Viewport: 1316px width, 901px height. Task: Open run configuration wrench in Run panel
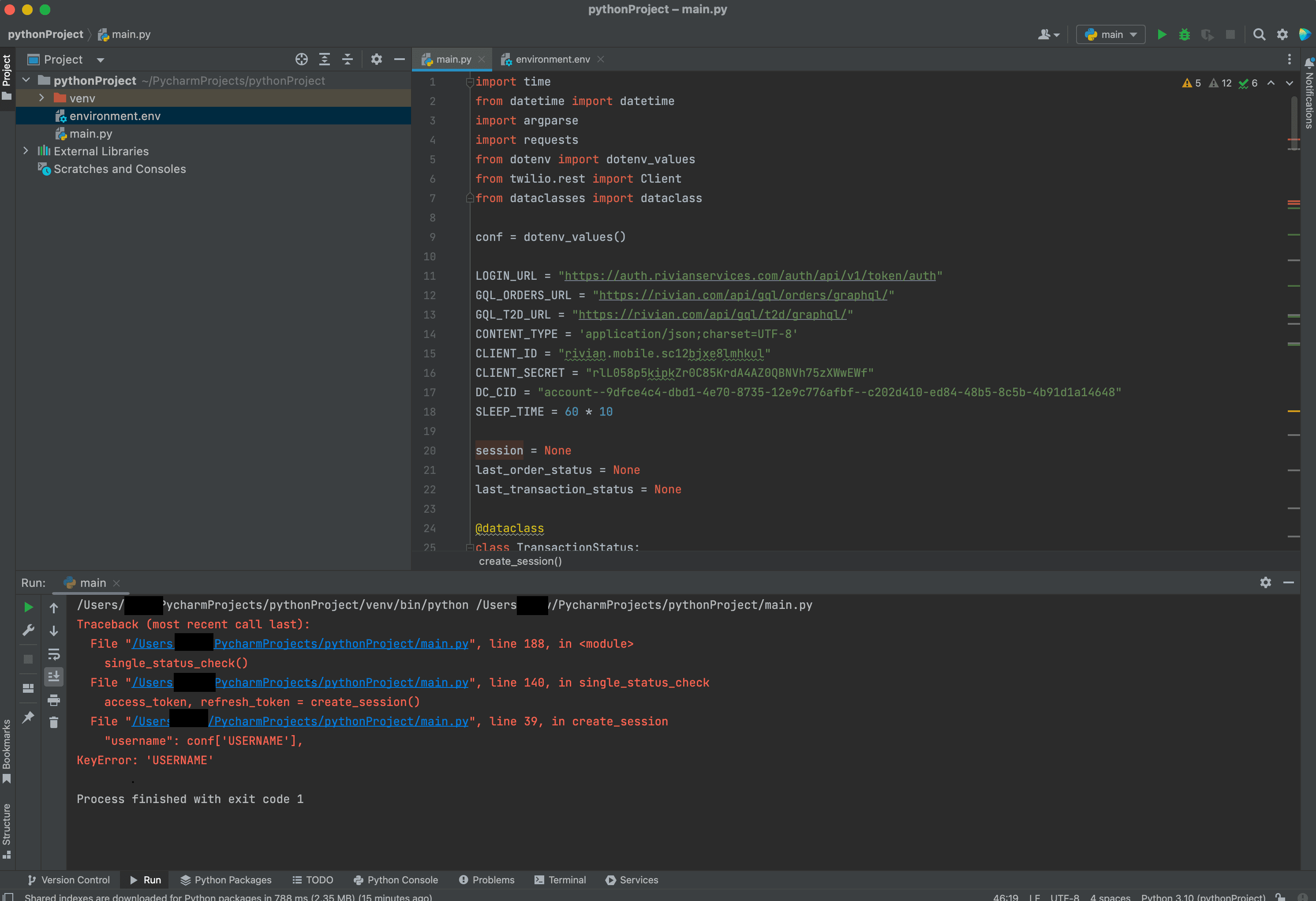click(x=28, y=630)
